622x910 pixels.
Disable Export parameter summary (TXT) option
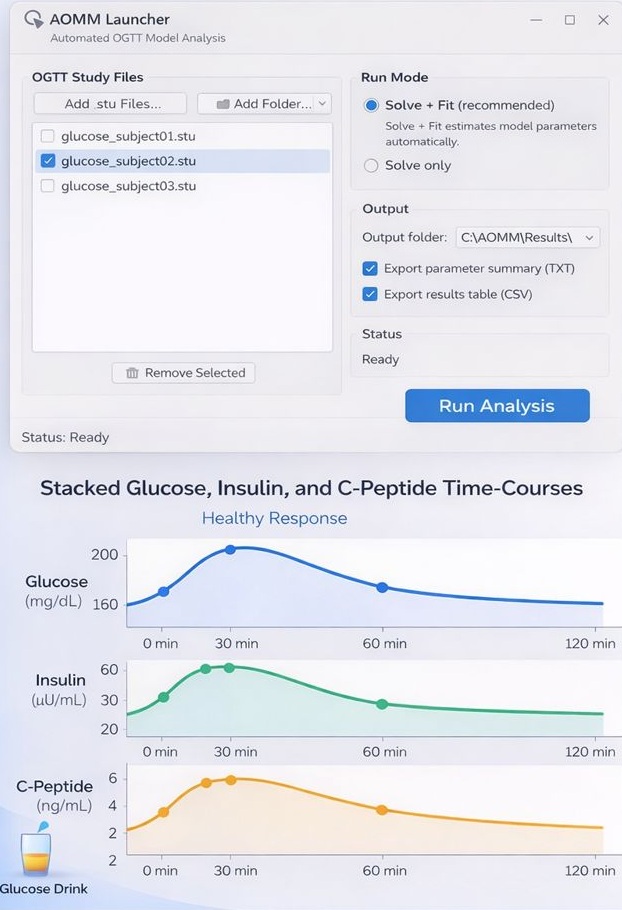[x=371, y=269]
